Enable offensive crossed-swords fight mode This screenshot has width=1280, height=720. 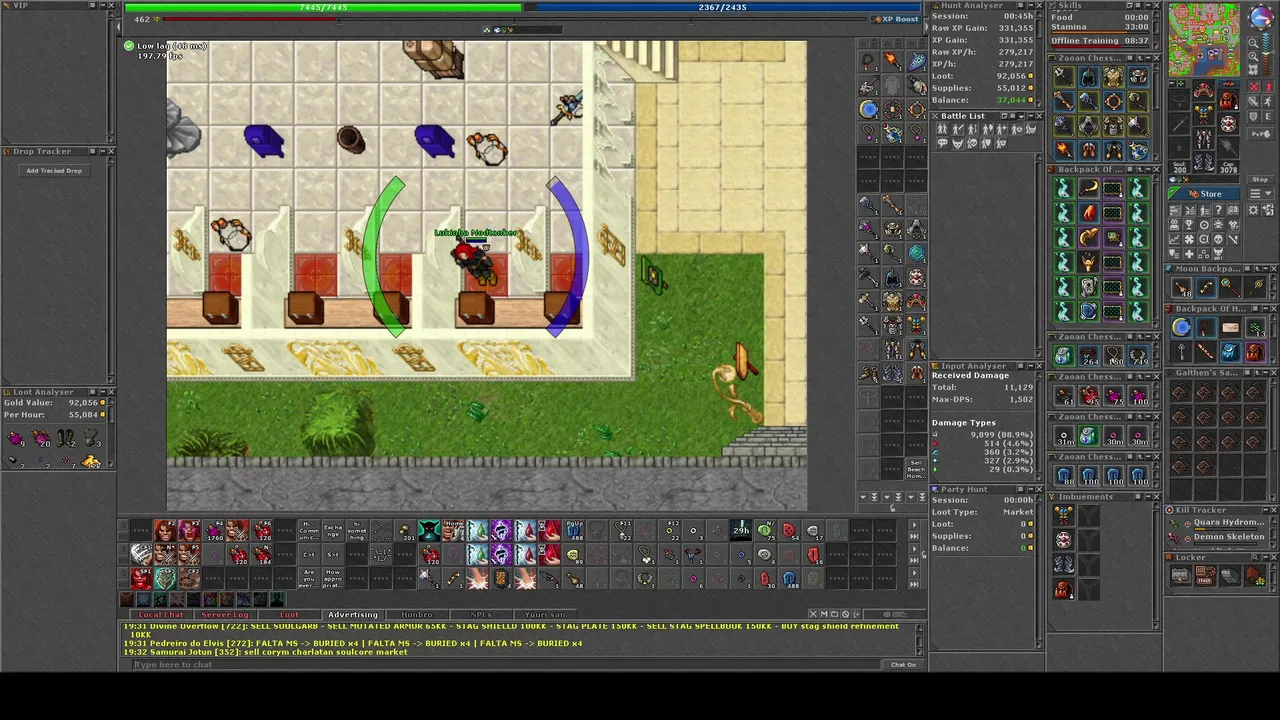(x=1253, y=87)
